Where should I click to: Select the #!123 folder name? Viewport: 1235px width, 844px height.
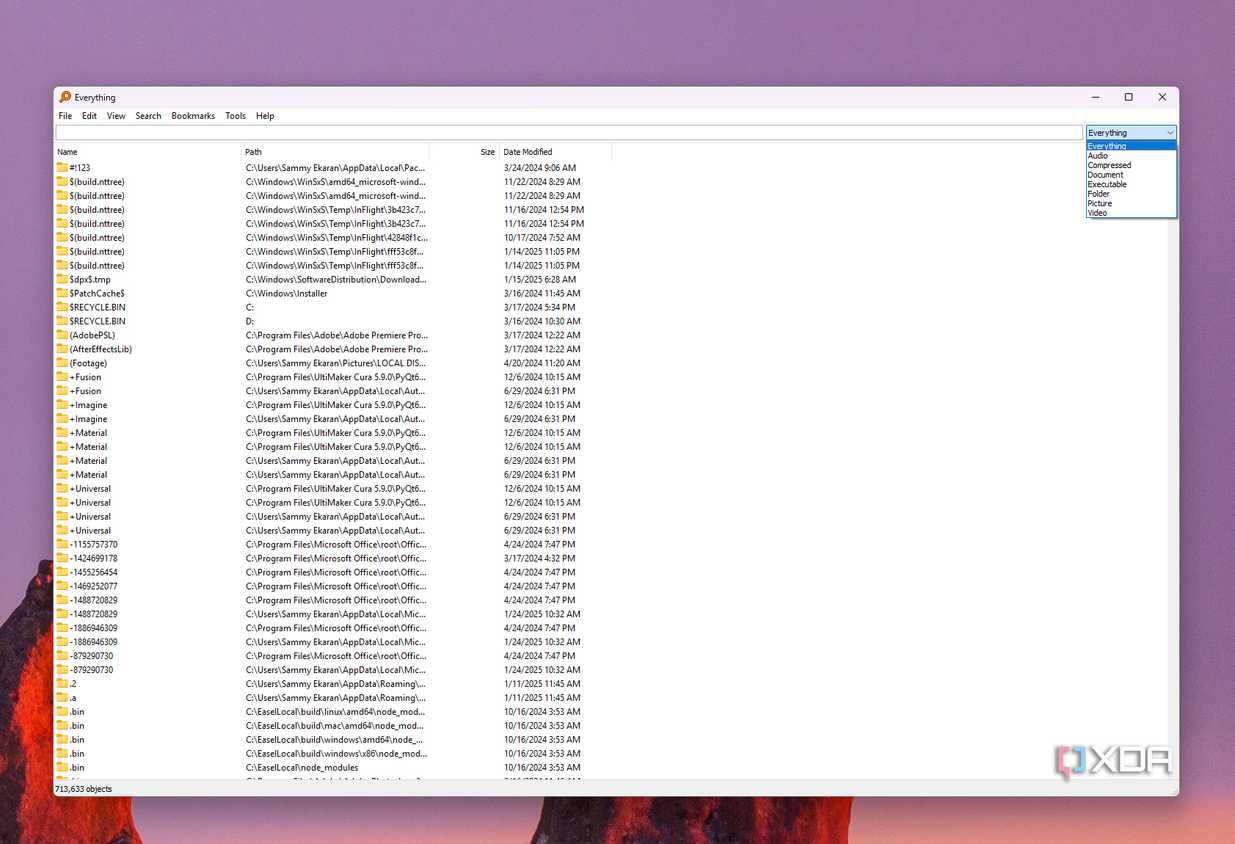[x=80, y=168]
